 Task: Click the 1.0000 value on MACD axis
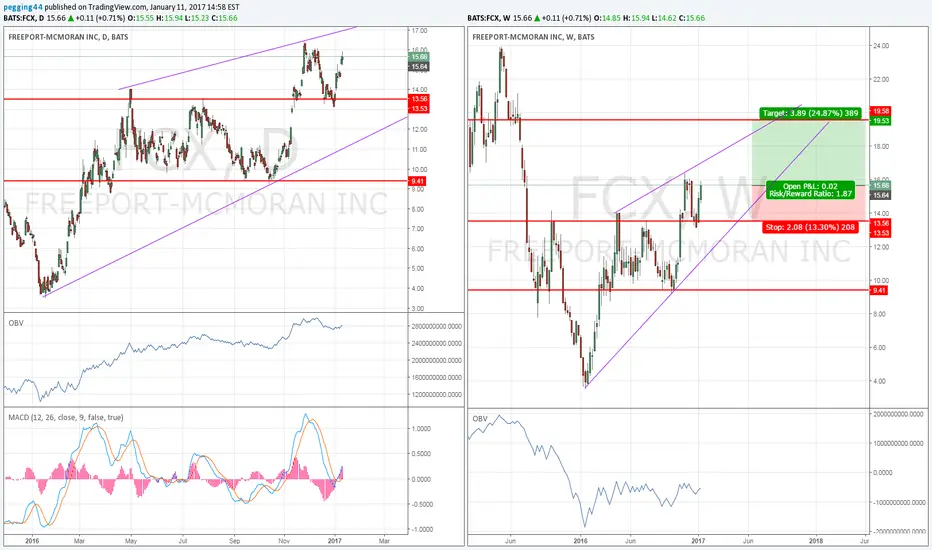coord(421,428)
